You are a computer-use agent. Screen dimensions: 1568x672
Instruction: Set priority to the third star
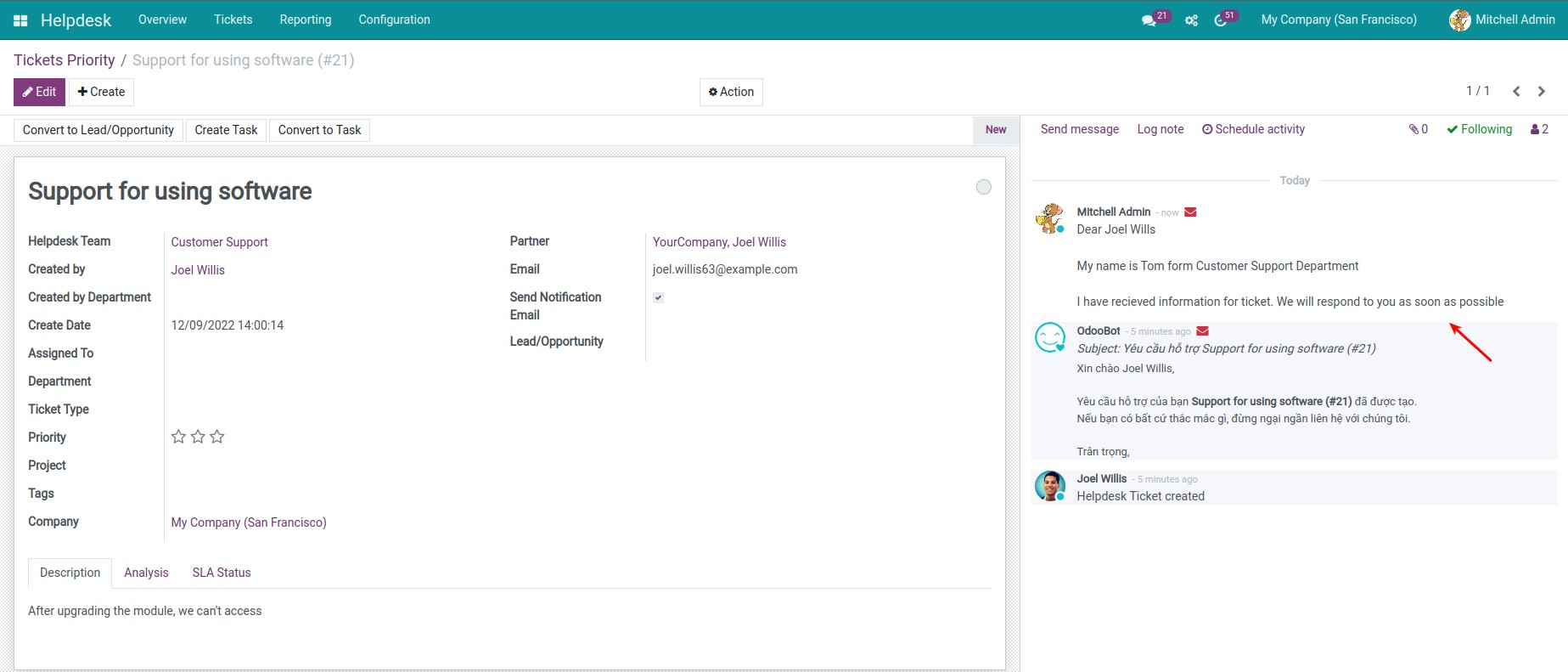point(217,437)
